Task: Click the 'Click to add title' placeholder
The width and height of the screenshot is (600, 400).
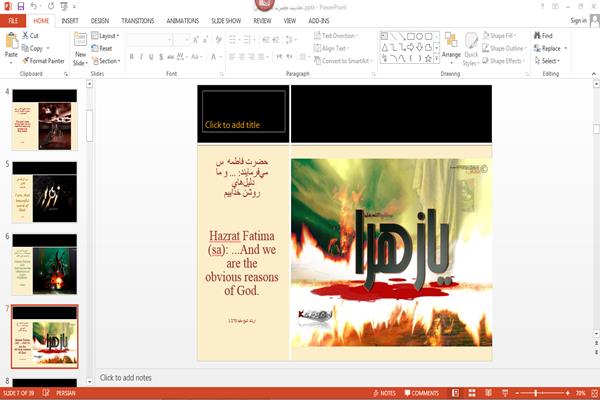Action: [x=244, y=112]
